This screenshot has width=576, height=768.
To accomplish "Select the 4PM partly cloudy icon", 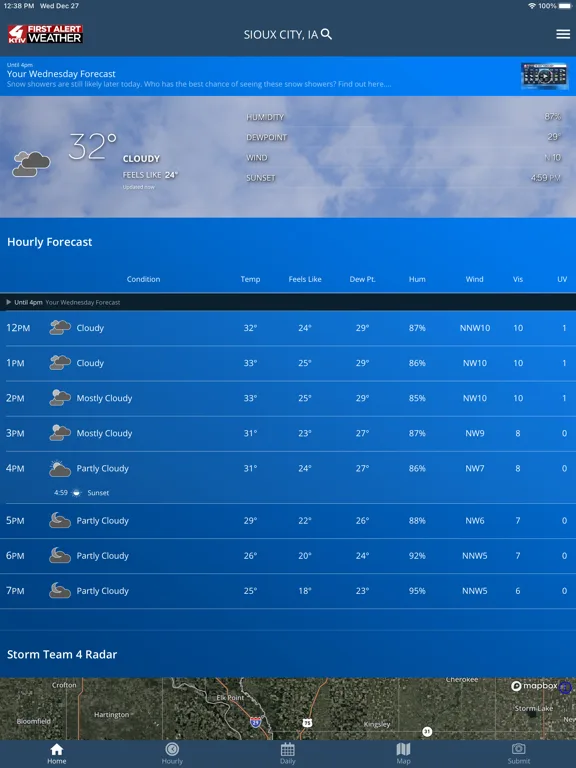I will coord(60,468).
